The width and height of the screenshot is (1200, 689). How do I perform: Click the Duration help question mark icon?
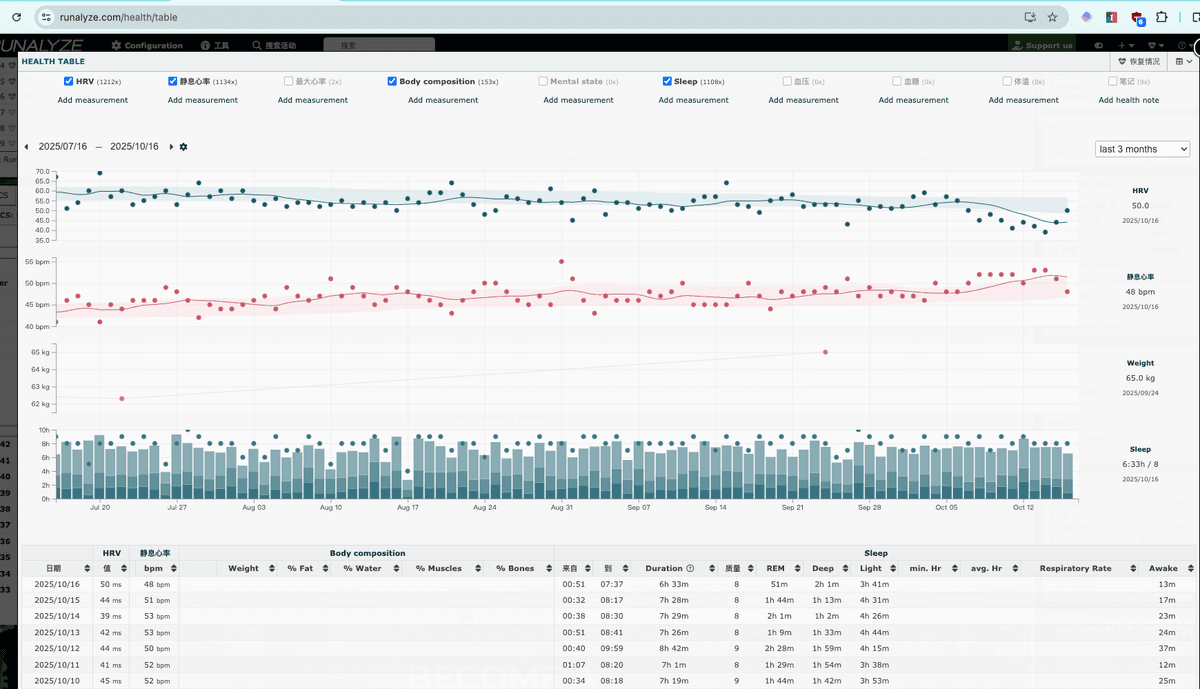[x=690, y=568]
